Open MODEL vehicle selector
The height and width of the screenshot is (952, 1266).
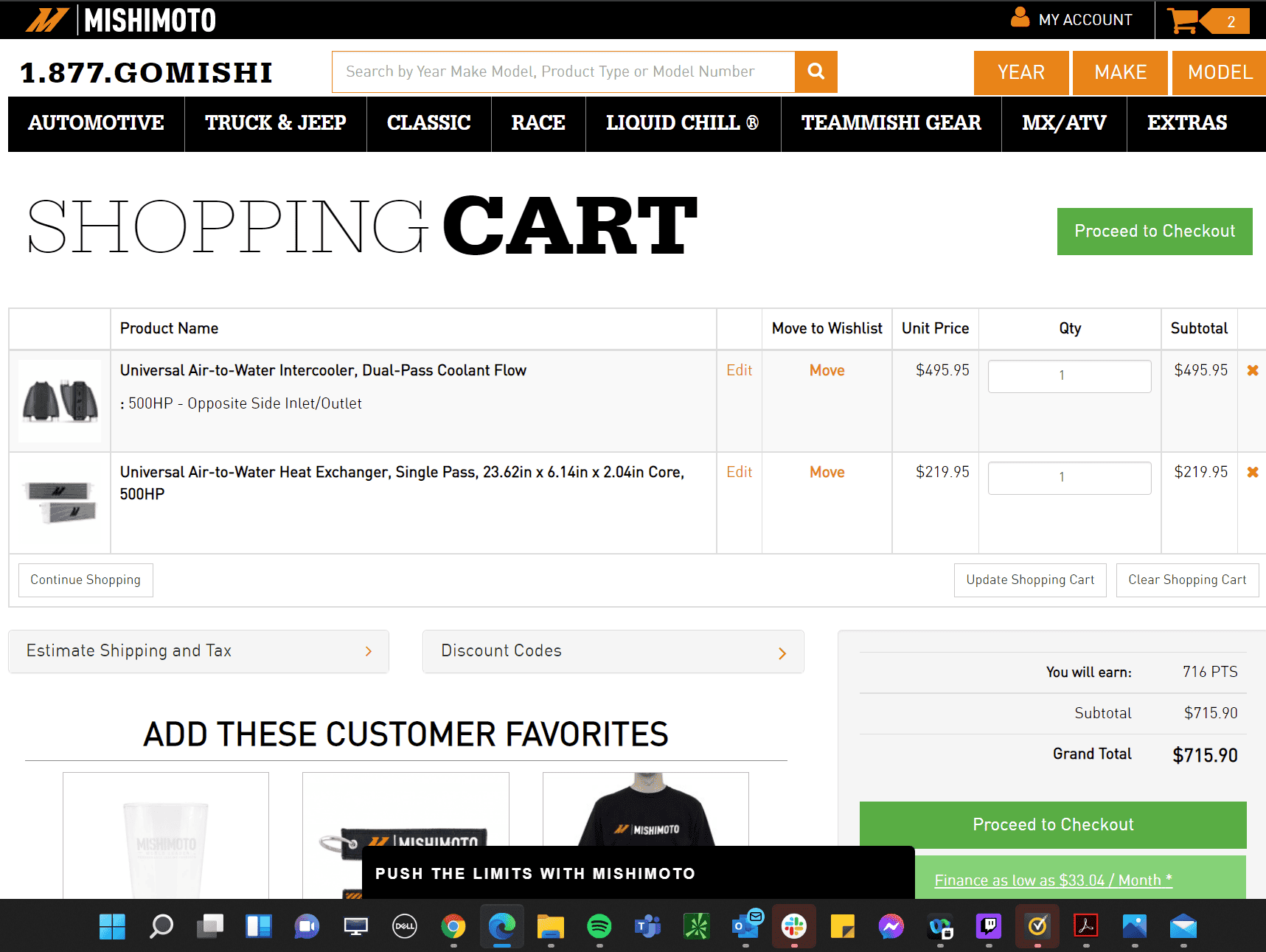click(1220, 73)
